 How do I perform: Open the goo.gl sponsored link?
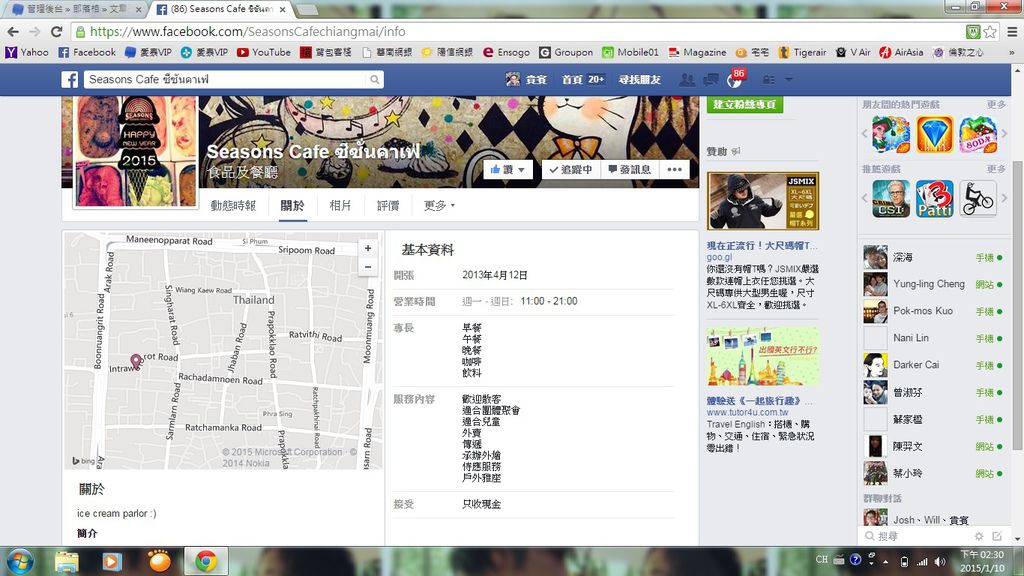(719, 257)
